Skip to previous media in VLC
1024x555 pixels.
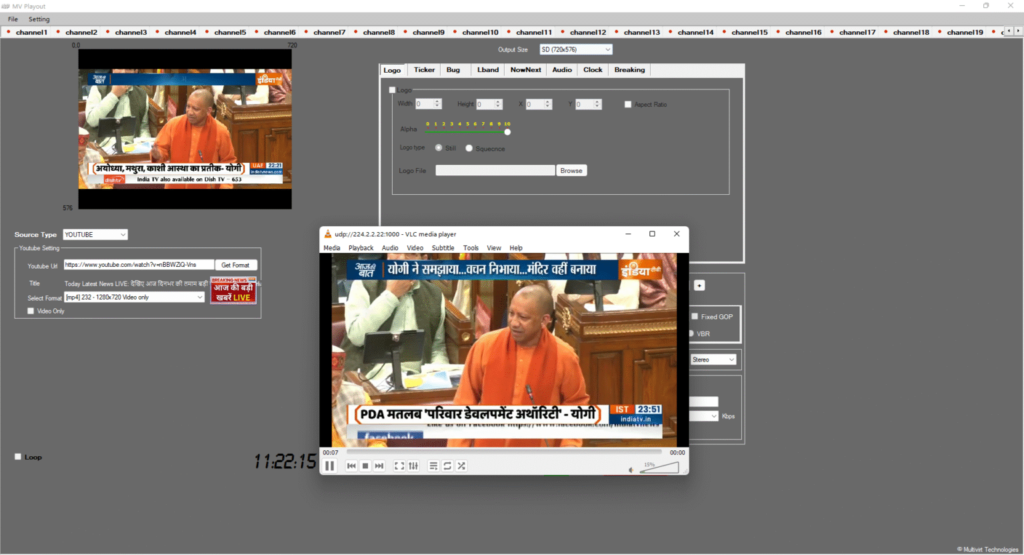[x=352, y=466]
